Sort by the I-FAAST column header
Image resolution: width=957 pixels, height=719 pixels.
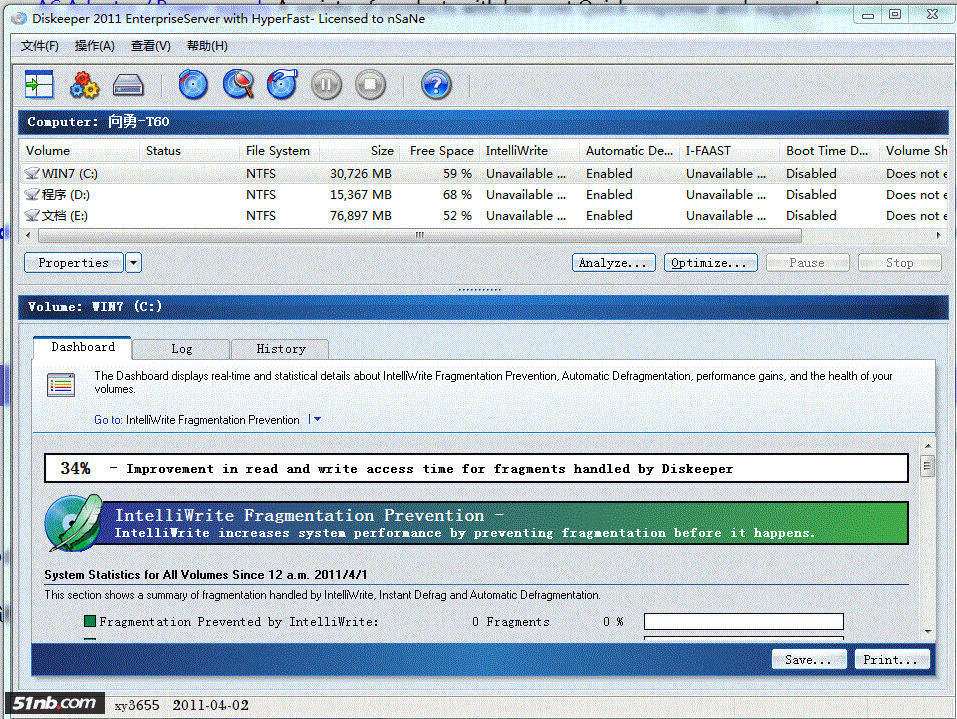pyautogui.click(x=729, y=151)
